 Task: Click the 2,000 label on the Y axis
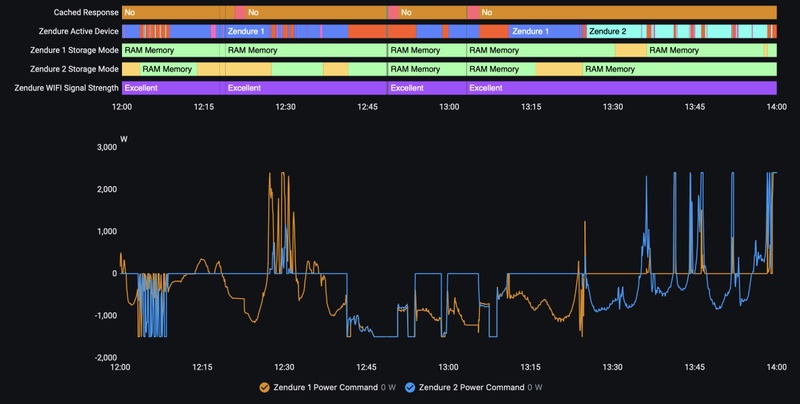[107, 189]
